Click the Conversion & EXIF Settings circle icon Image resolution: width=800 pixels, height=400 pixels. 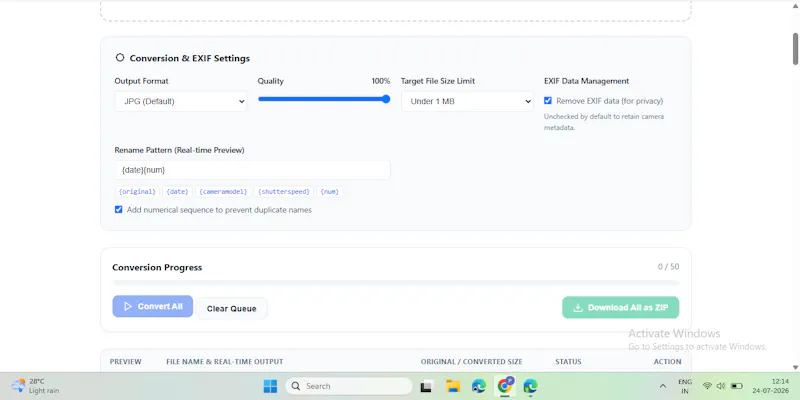point(119,58)
